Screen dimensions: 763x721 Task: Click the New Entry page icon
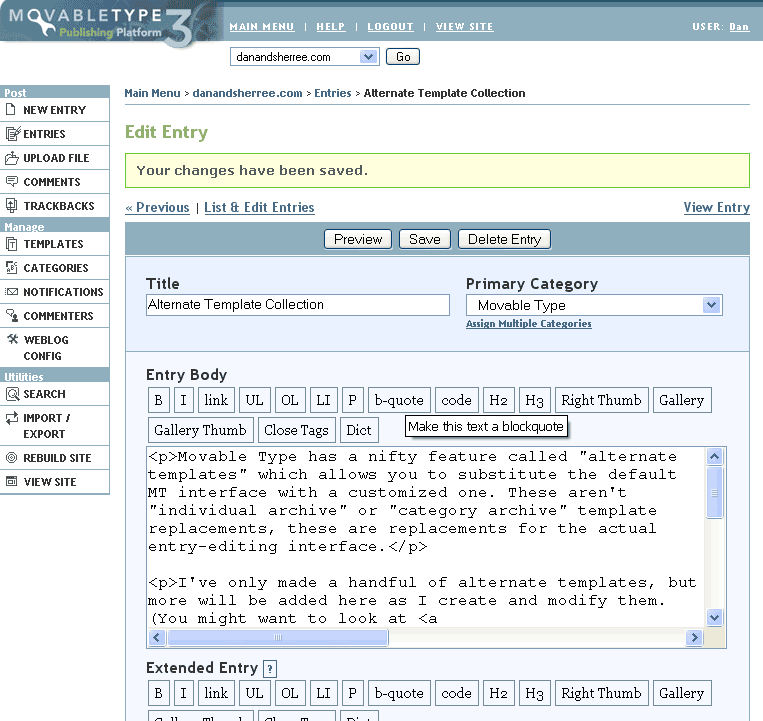pos(11,109)
